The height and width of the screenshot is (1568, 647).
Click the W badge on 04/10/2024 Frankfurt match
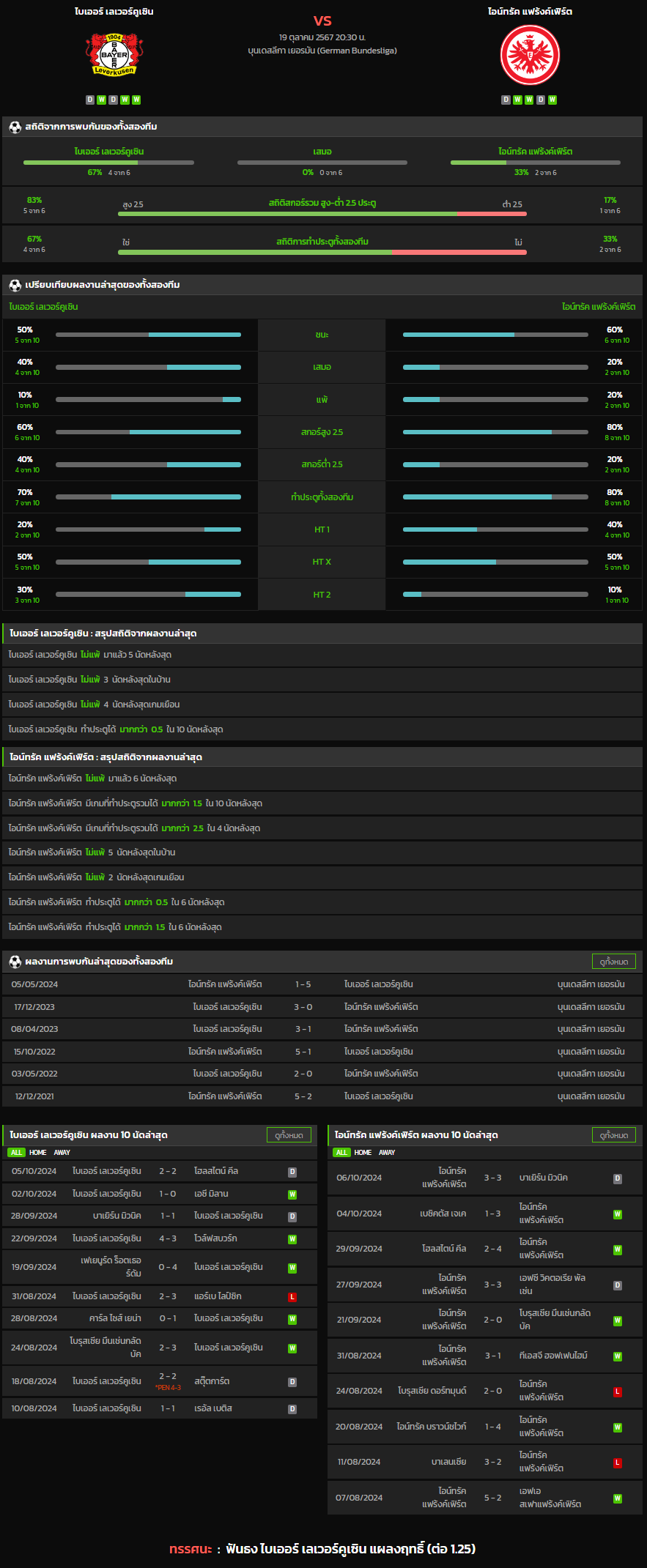618,1214
